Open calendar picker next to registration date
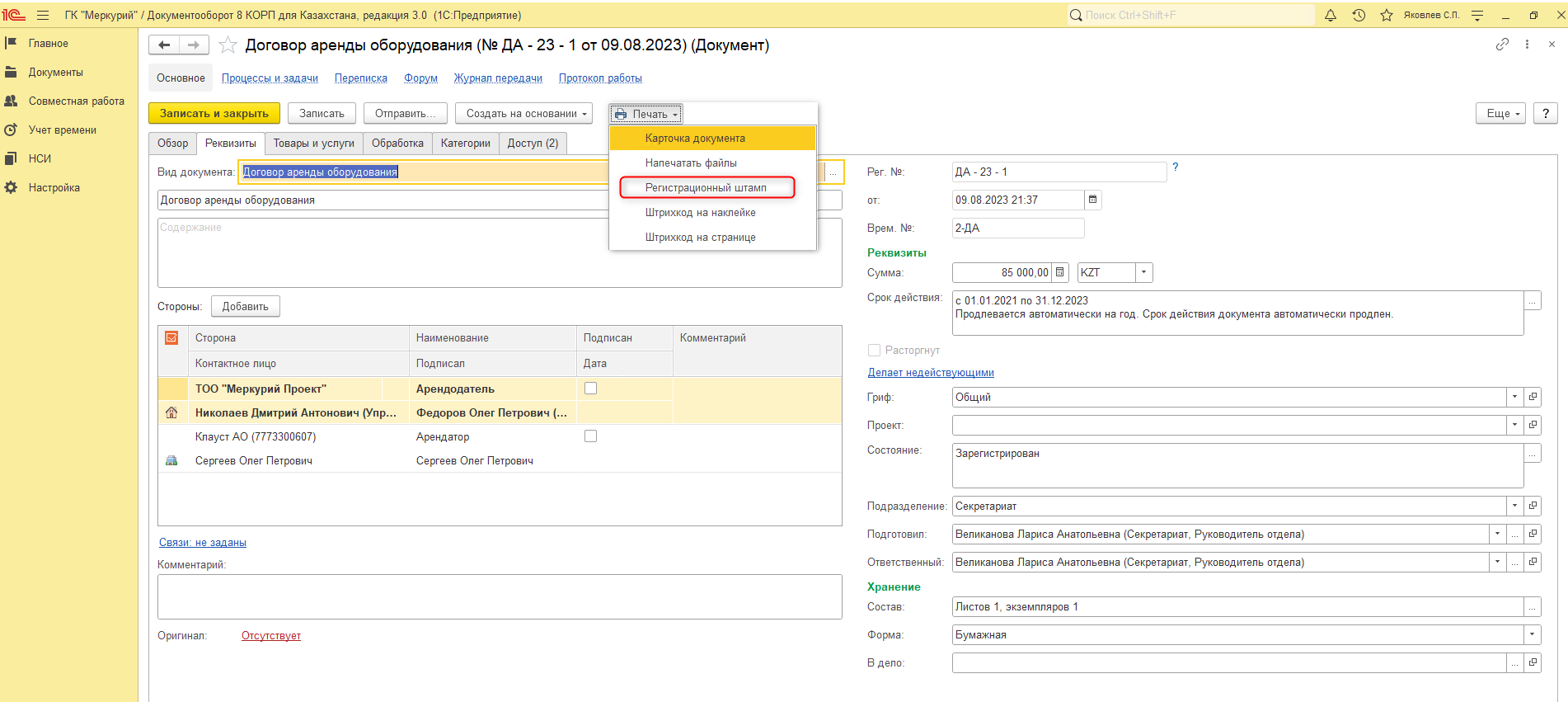The image size is (1568, 702). point(1093,200)
